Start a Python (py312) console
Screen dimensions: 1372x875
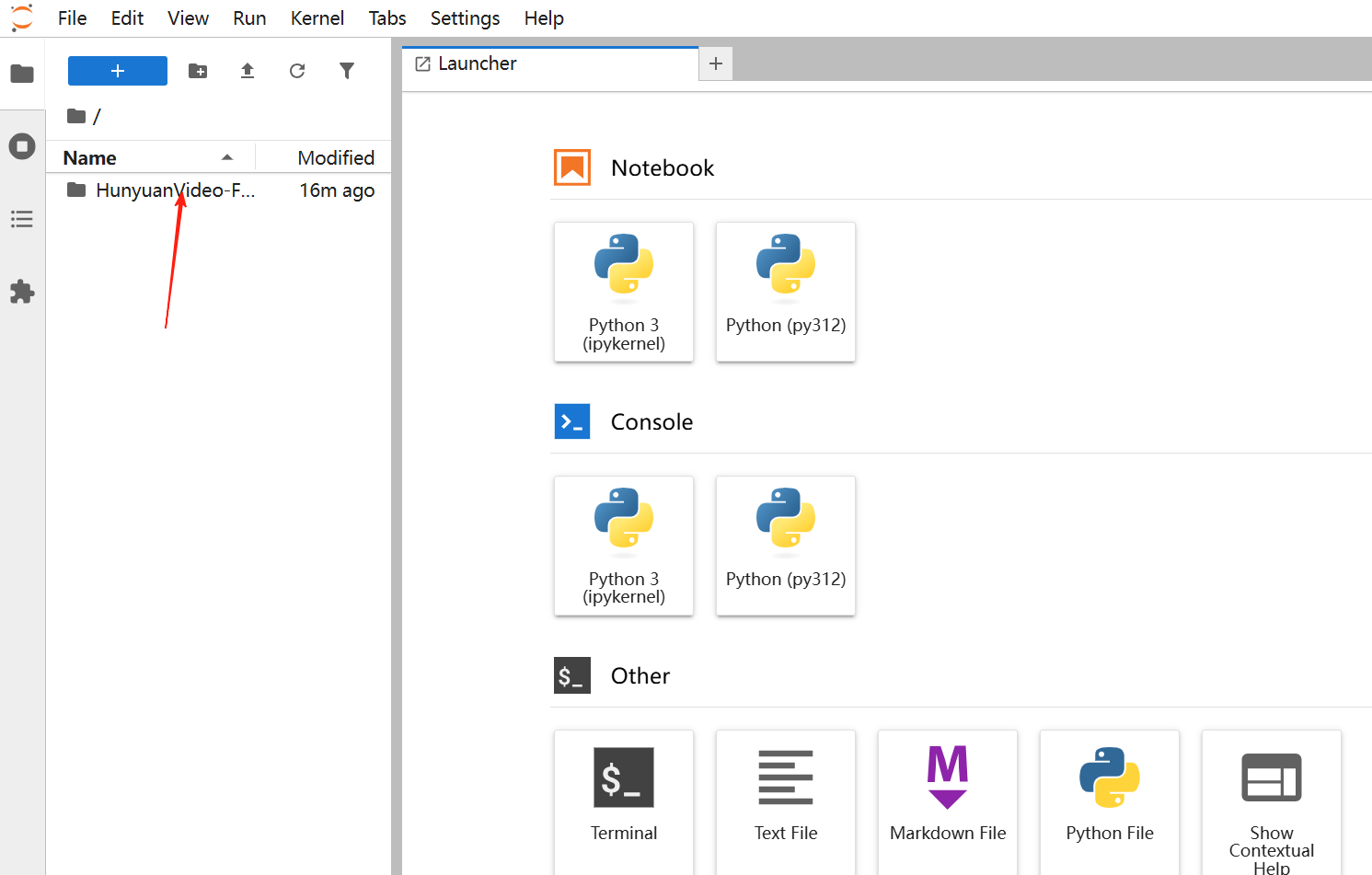(786, 546)
